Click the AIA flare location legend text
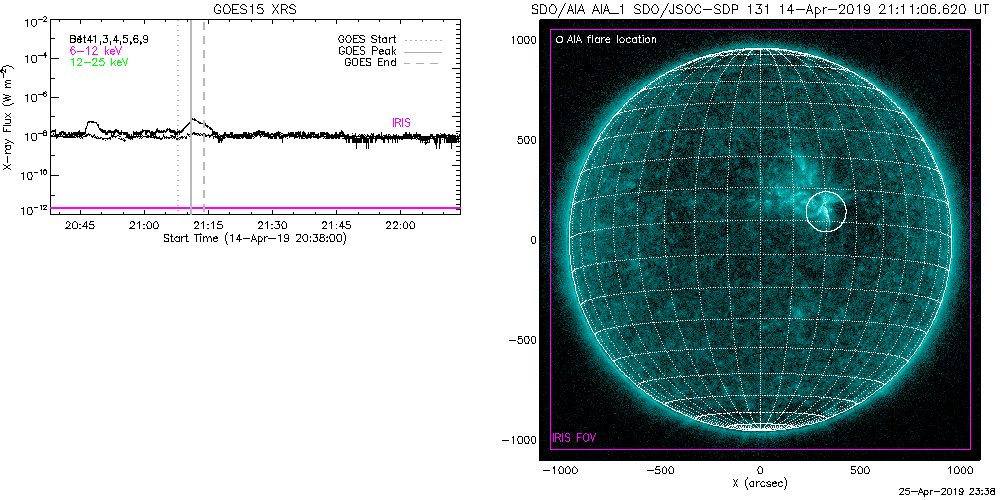 (611, 40)
